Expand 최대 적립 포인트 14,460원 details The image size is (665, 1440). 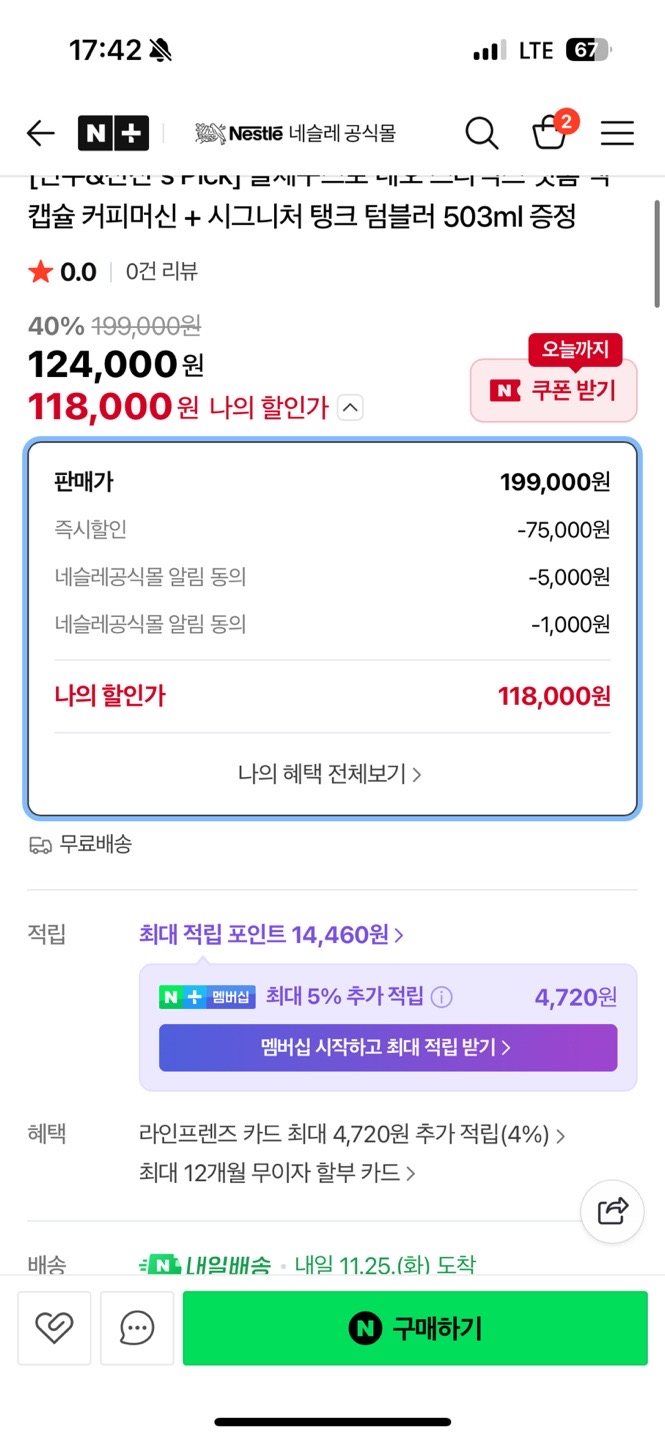(271, 935)
